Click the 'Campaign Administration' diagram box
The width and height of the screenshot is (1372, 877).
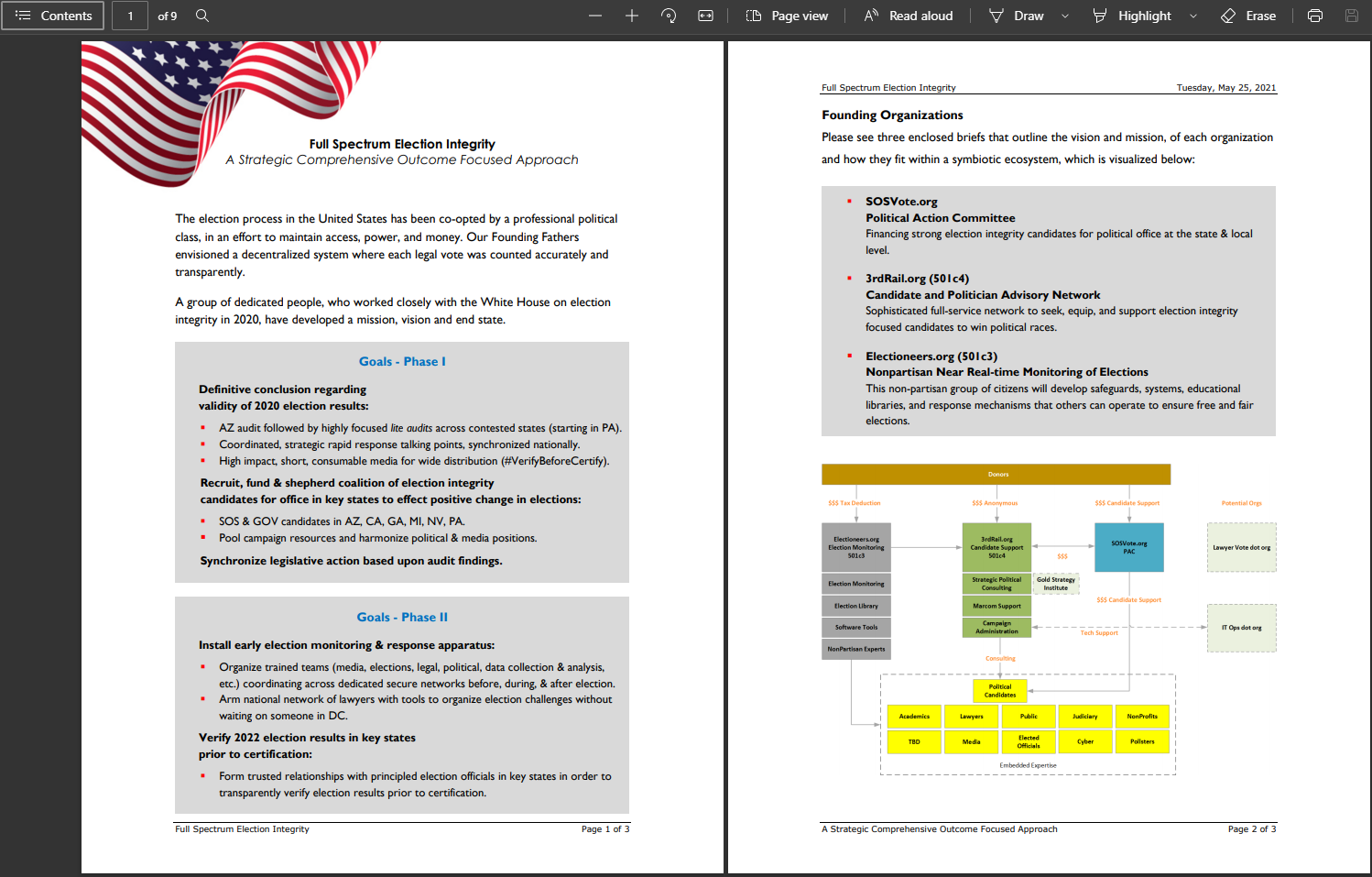pos(996,627)
